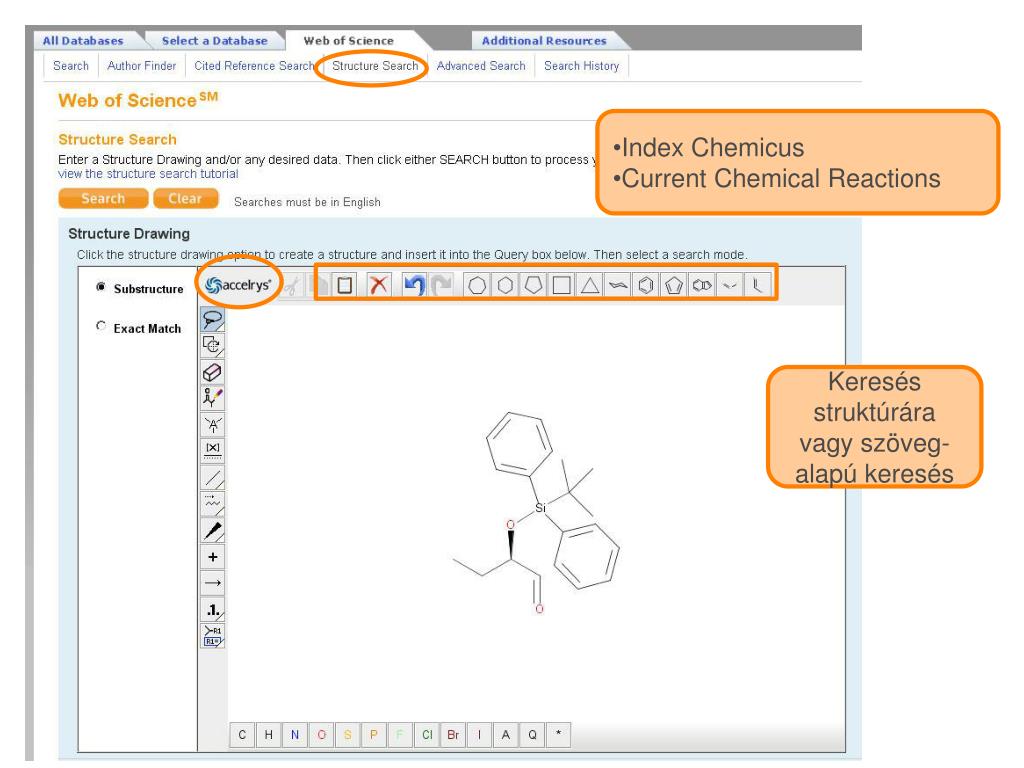The width and height of the screenshot is (1024, 768).
Task: Select the lasso selection tool
Action: tap(212, 319)
